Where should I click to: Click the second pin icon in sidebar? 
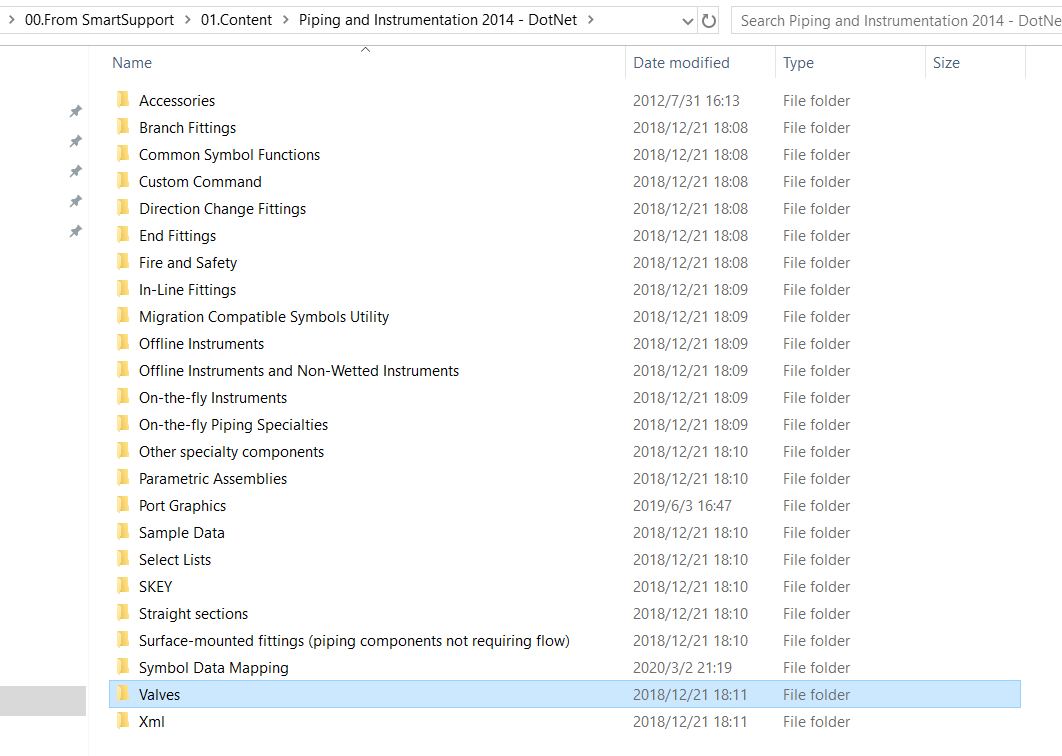point(76,141)
